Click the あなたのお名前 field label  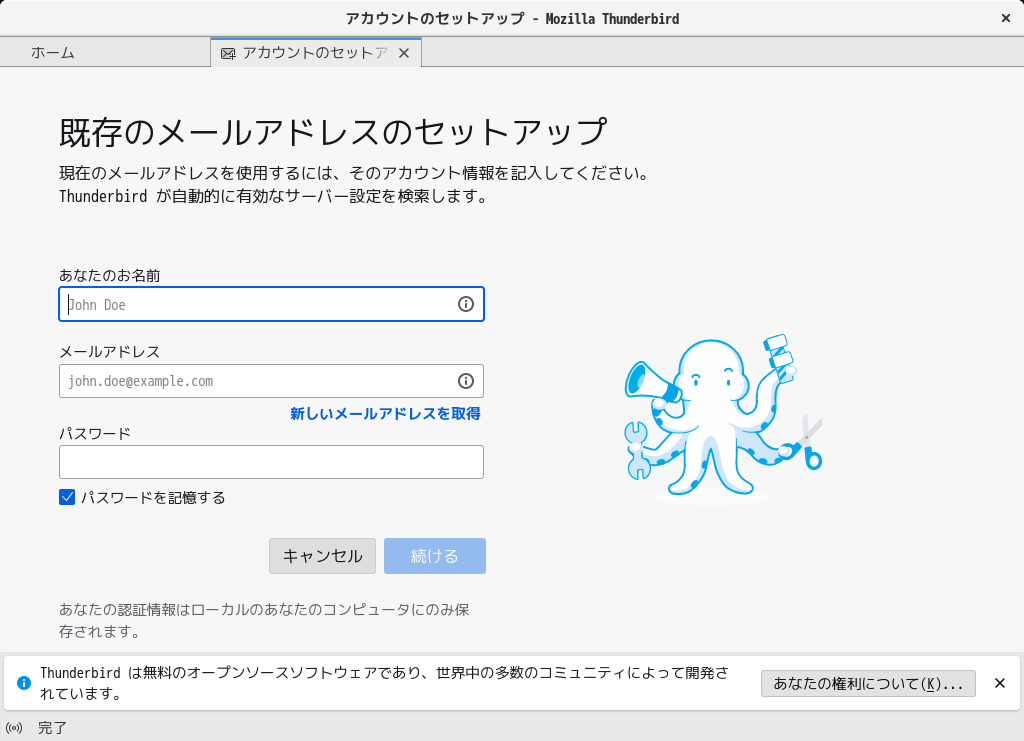click(x=110, y=276)
